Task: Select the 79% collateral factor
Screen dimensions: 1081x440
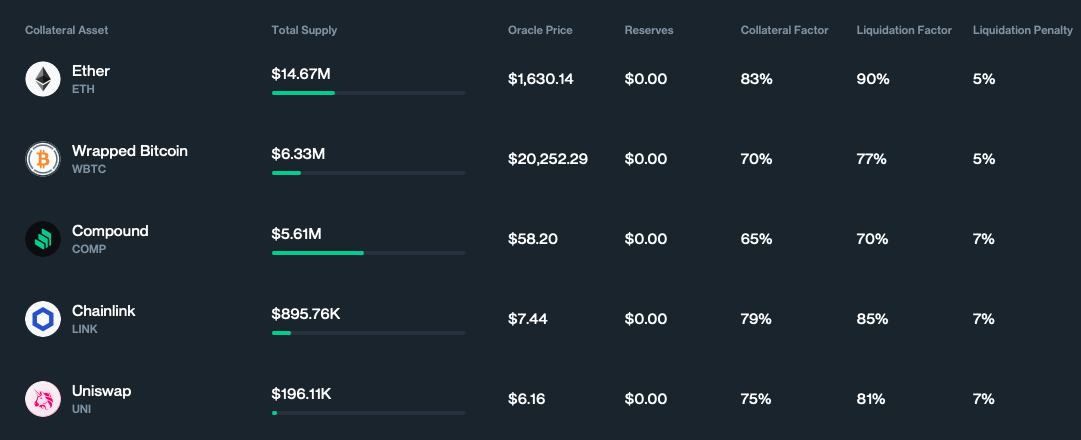Action: coord(756,319)
